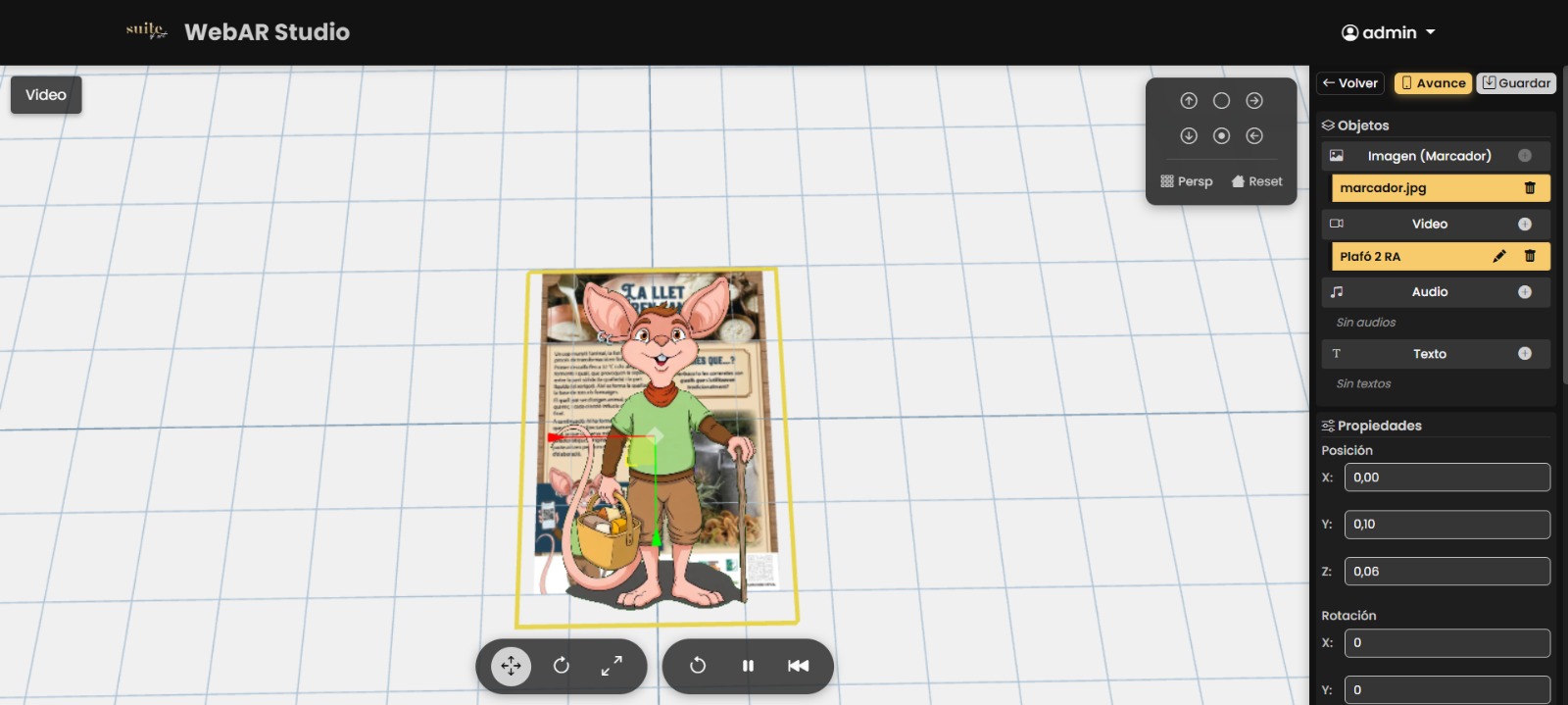Restart video from the beginning
This screenshot has height=705, width=1568.
pos(799,666)
